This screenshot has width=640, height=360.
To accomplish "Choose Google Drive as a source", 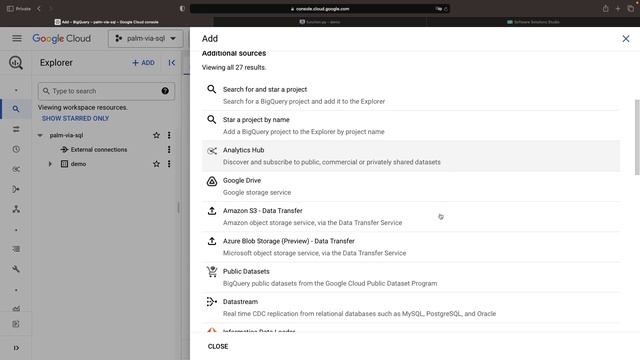I will [411, 186].
